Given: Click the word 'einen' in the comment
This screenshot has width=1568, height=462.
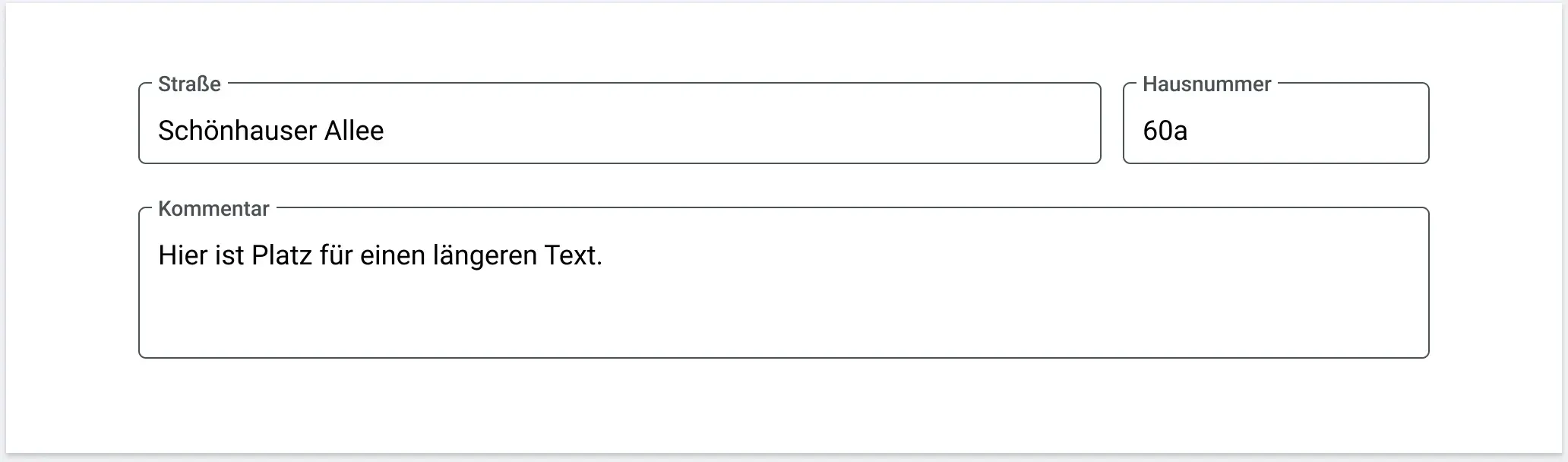Looking at the screenshot, I should point(392,255).
